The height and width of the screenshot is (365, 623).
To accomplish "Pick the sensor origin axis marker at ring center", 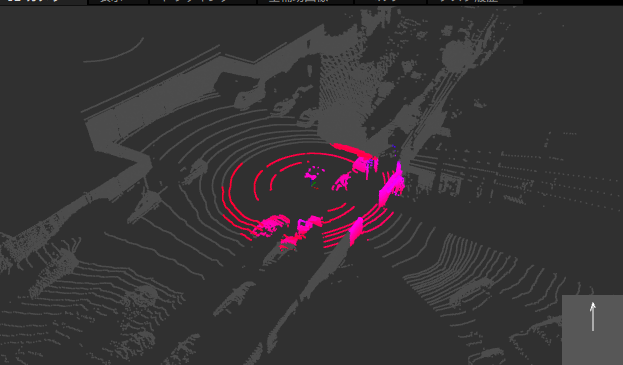I will coord(314,183).
